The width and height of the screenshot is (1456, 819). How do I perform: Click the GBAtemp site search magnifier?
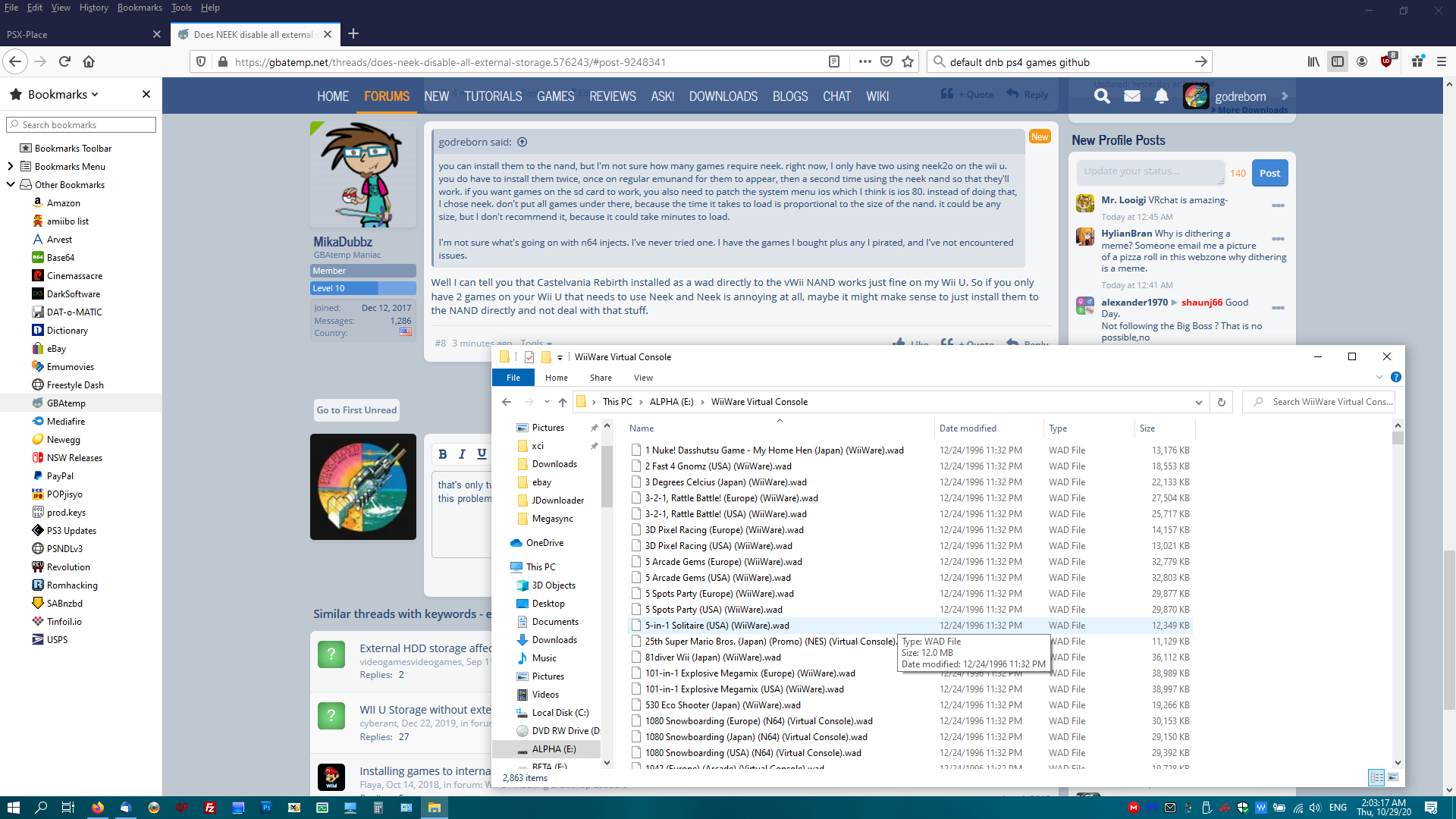(x=1102, y=96)
